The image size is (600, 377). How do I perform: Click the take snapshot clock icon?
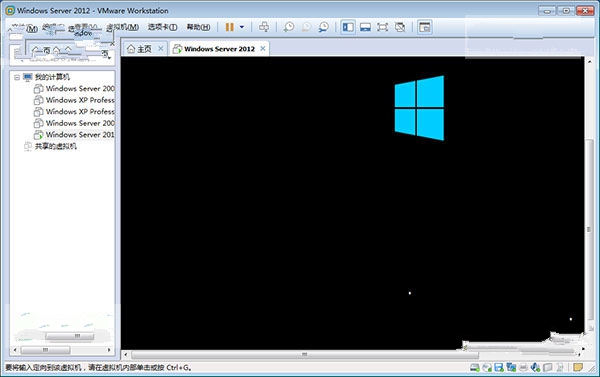289,27
